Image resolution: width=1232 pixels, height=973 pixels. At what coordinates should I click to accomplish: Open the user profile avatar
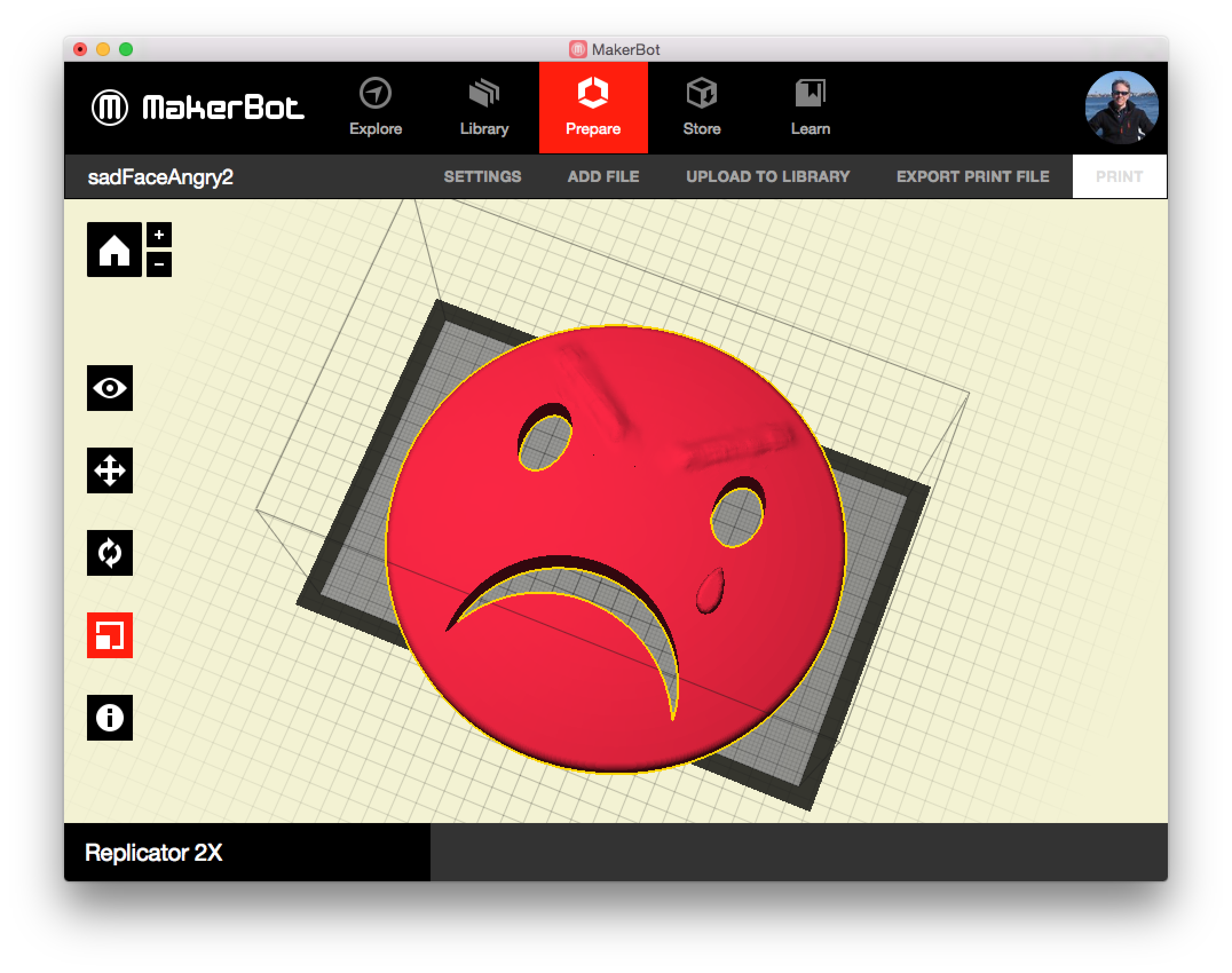[1122, 108]
